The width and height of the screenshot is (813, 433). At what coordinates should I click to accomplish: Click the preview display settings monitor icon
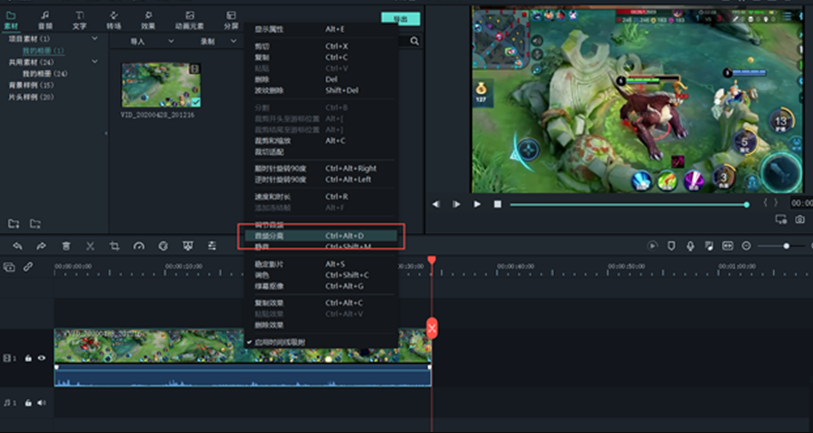(781, 220)
